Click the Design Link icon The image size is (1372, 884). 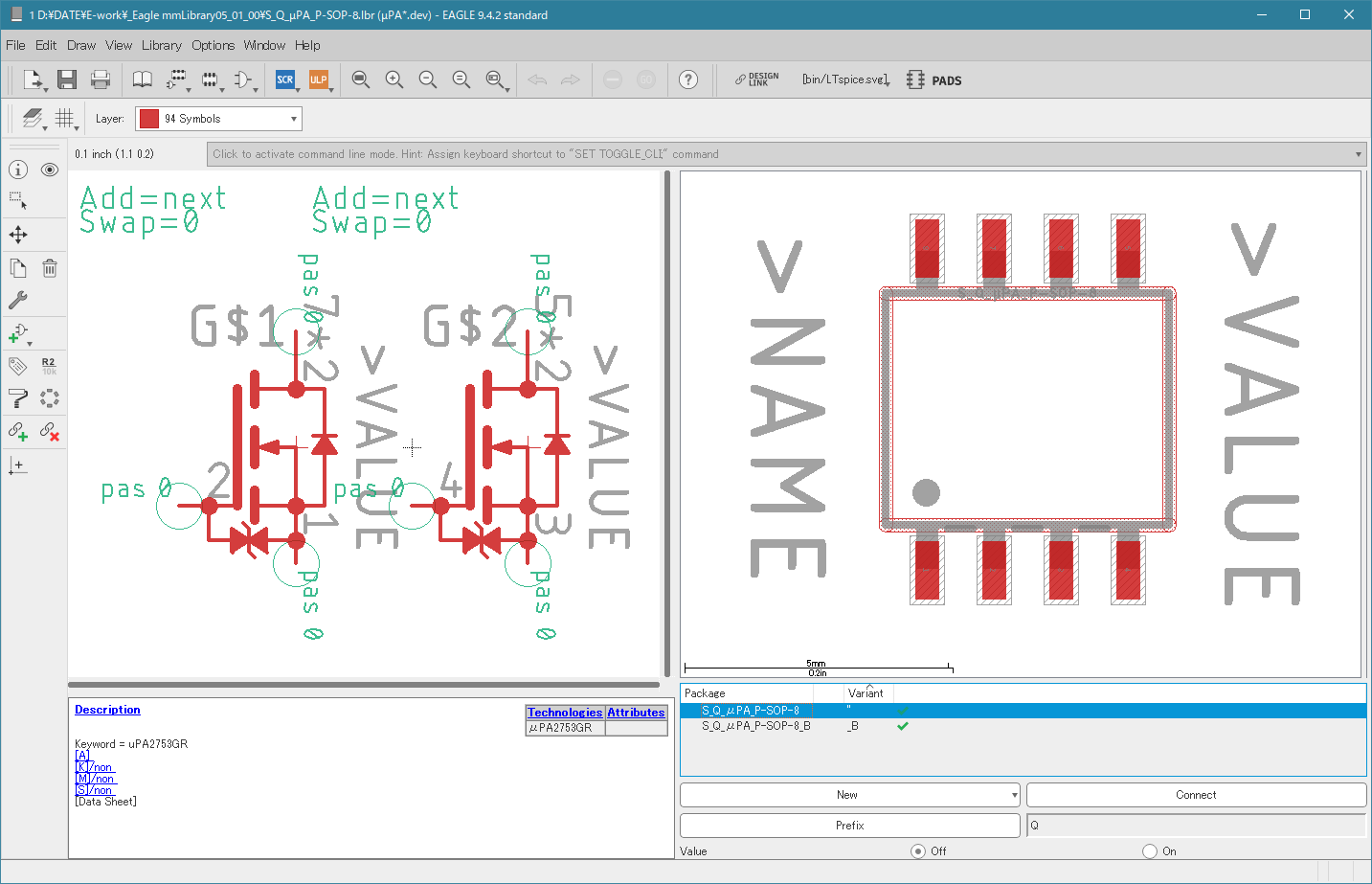(756, 79)
